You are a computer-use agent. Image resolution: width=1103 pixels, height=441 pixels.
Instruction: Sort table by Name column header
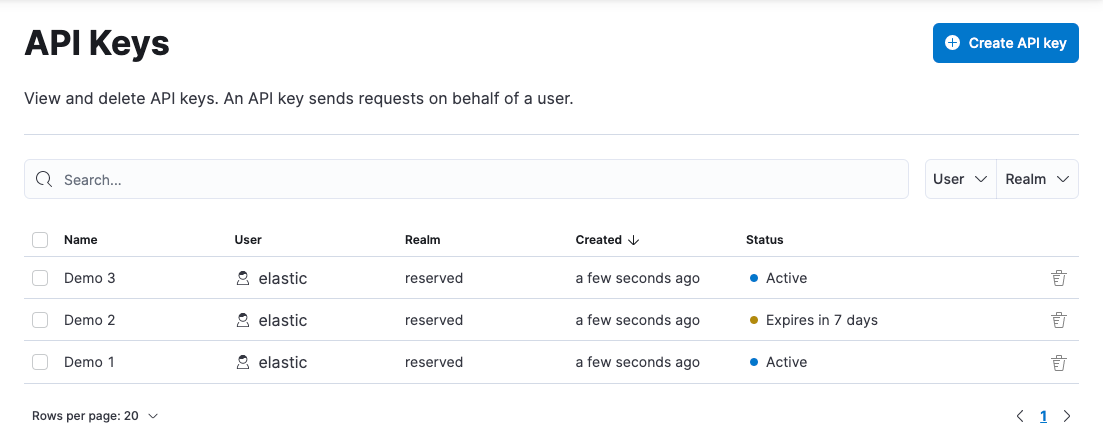(x=81, y=240)
